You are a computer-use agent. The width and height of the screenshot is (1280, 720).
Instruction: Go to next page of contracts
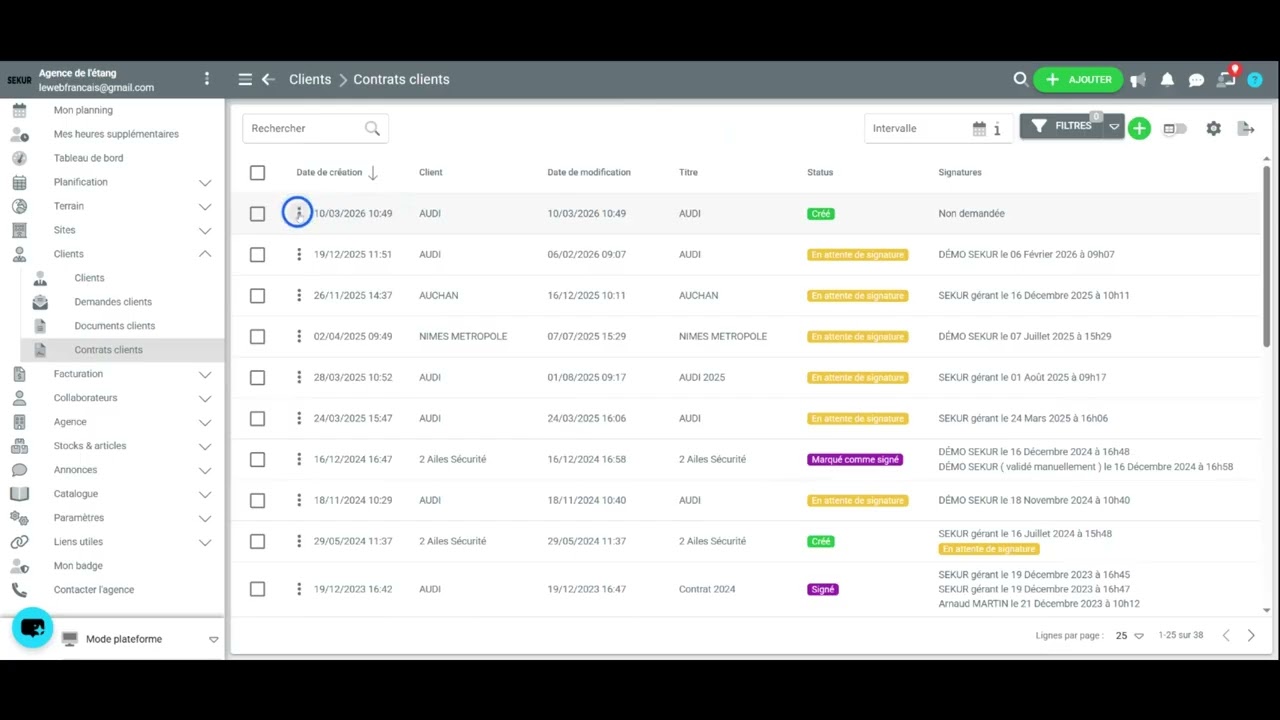tap(1250, 635)
